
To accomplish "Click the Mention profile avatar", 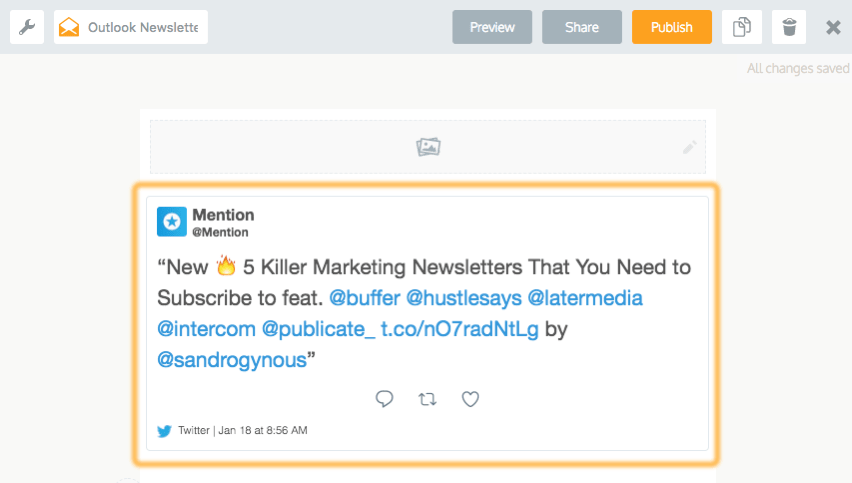I will point(172,222).
